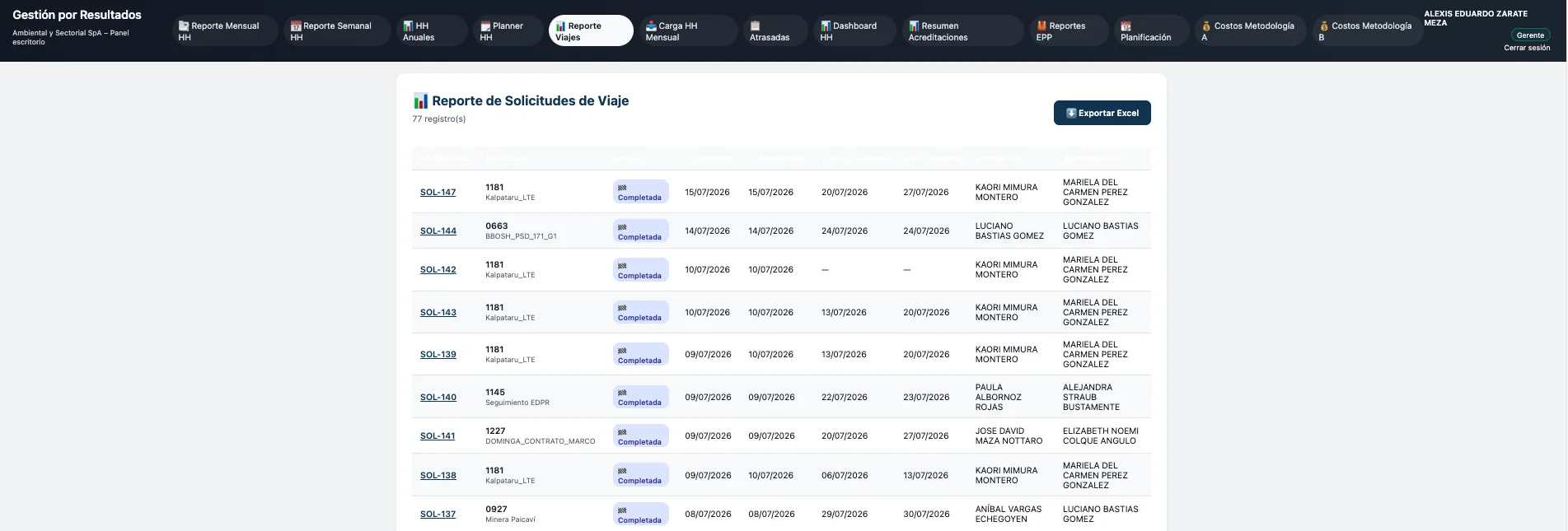Click ELIZABETH NOEMI COLQUE ANGULO name cell
The height and width of the screenshot is (531, 1568).
point(1101,436)
